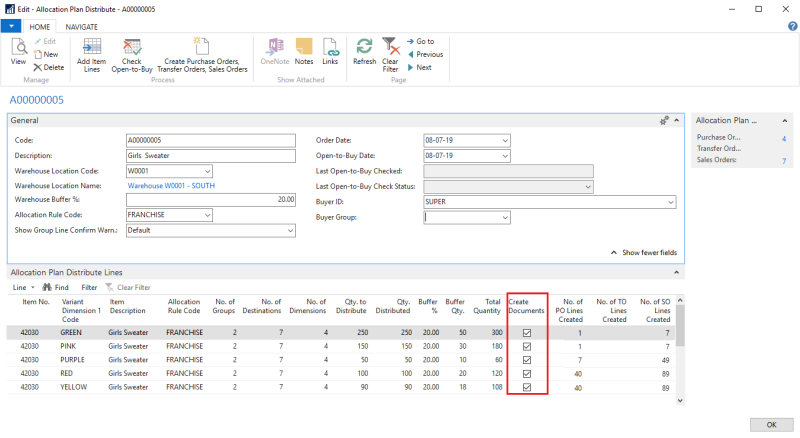Click the No. of SO Lines Created header
The height and width of the screenshot is (438, 800).
(656, 310)
